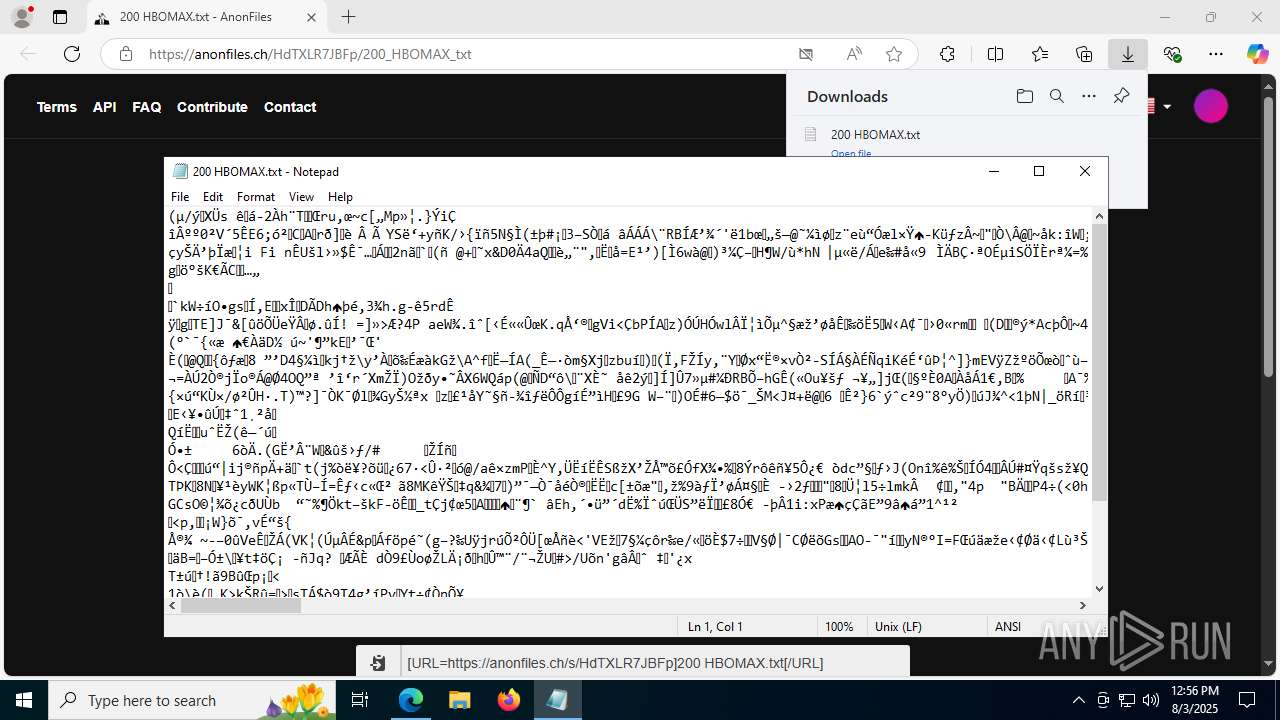Click the Ln 1, Col 1 status text
The width and height of the screenshot is (1280, 720).
[x=715, y=627]
